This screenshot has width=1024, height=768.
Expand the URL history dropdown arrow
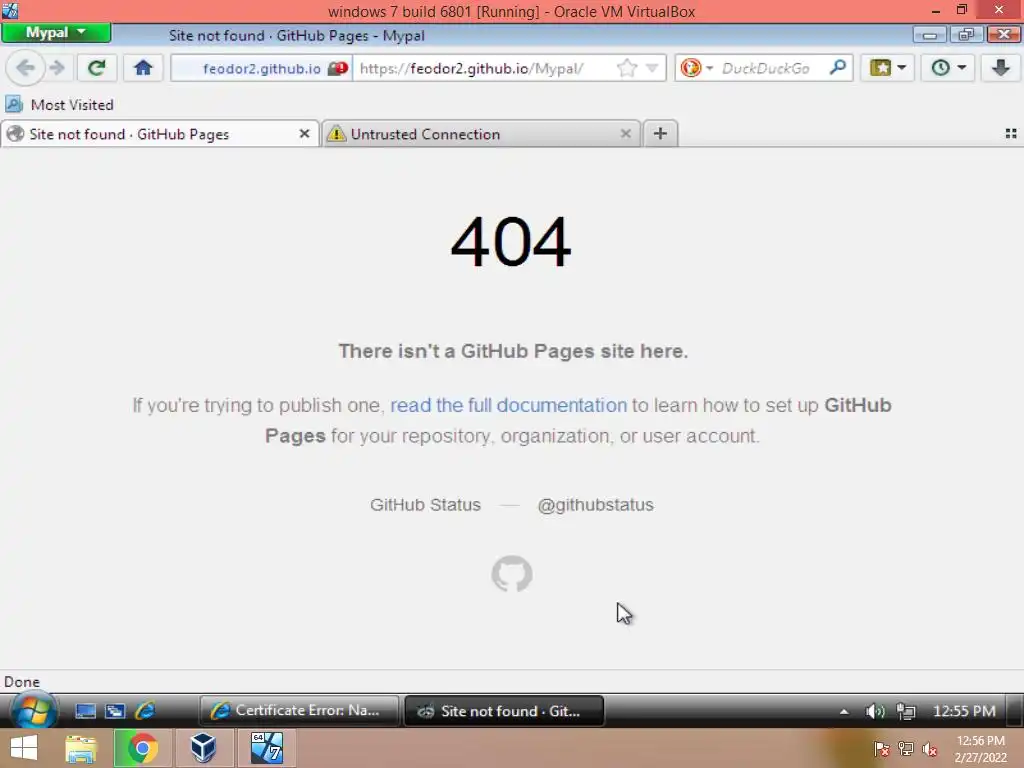pyautogui.click(x=652, y=68)
